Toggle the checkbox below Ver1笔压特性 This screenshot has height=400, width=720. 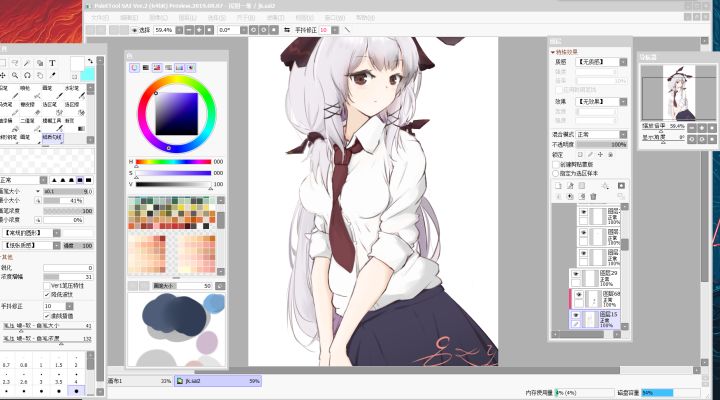coord(47,294)
